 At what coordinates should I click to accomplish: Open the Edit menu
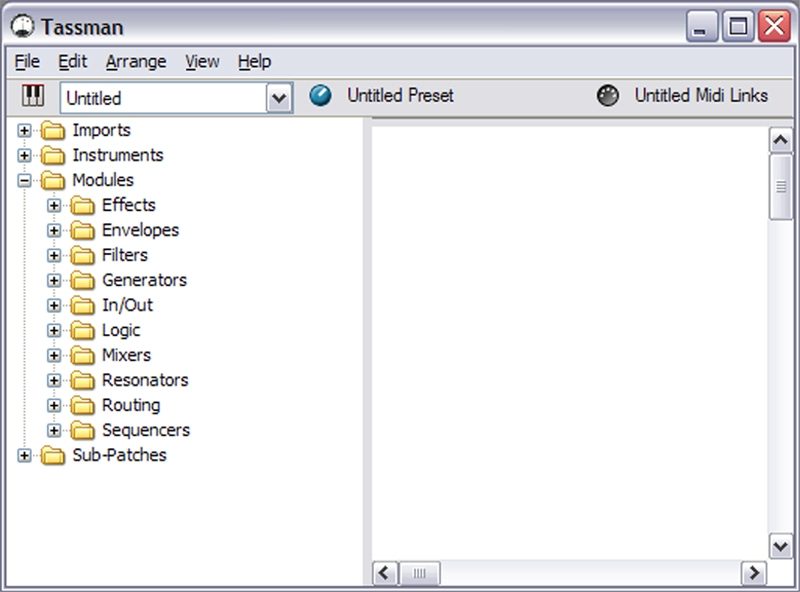(x=72, y=62)
